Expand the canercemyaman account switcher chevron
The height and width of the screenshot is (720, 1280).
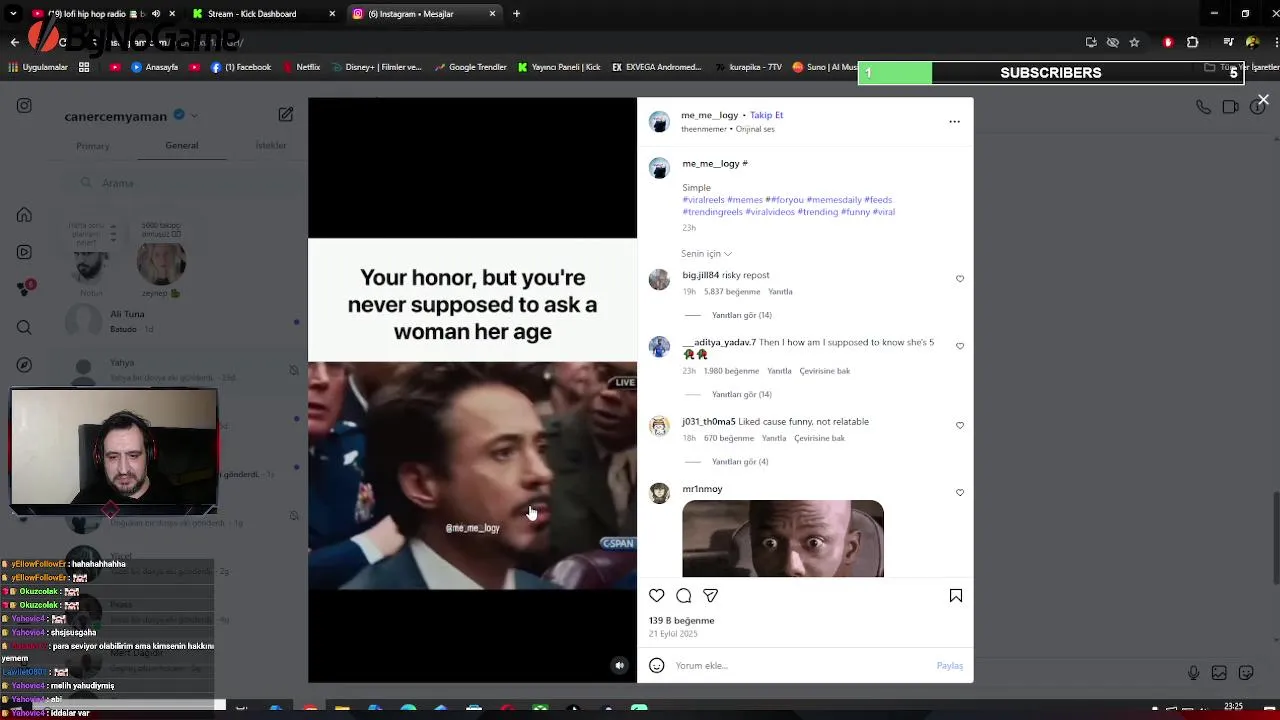click(194, 116)
